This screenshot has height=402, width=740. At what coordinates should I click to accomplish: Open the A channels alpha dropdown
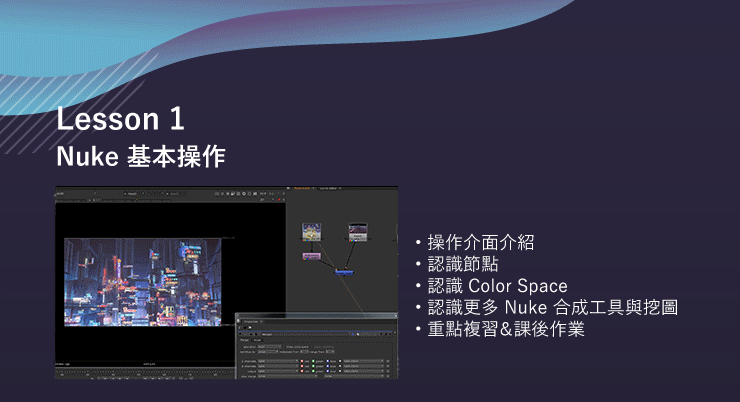tap(363, 361)
